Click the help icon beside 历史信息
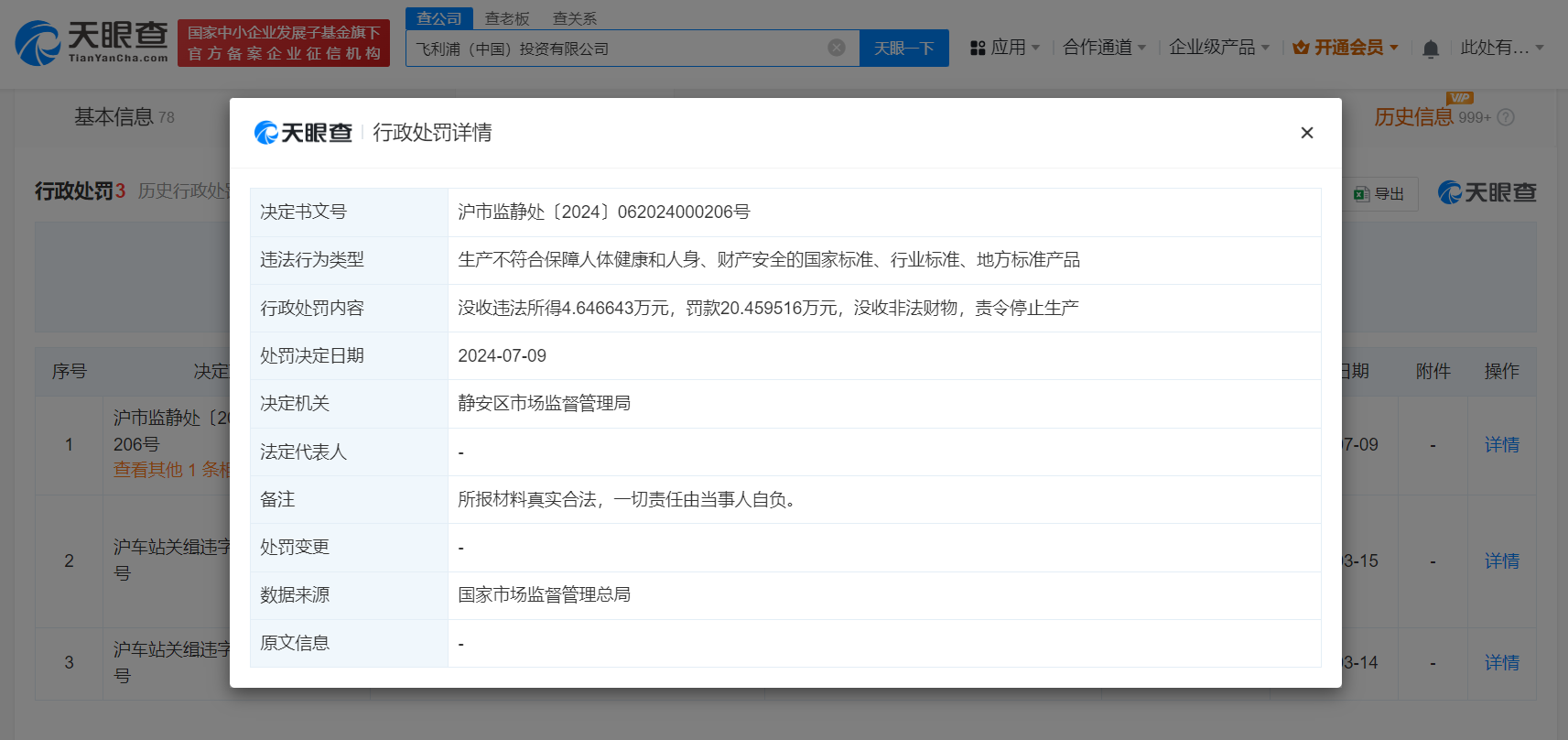1568x740 pixels. (1506, 117)
